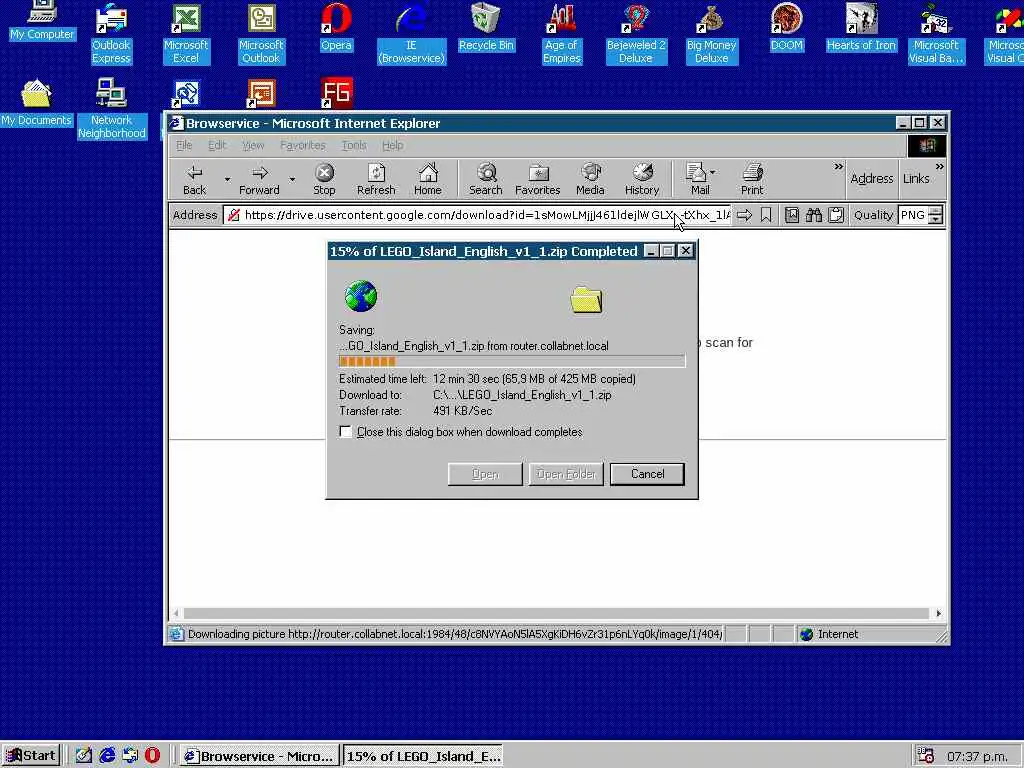1024x768 pixels.
Task: Expand the Links bar chevron
Action: click(939, 167)
